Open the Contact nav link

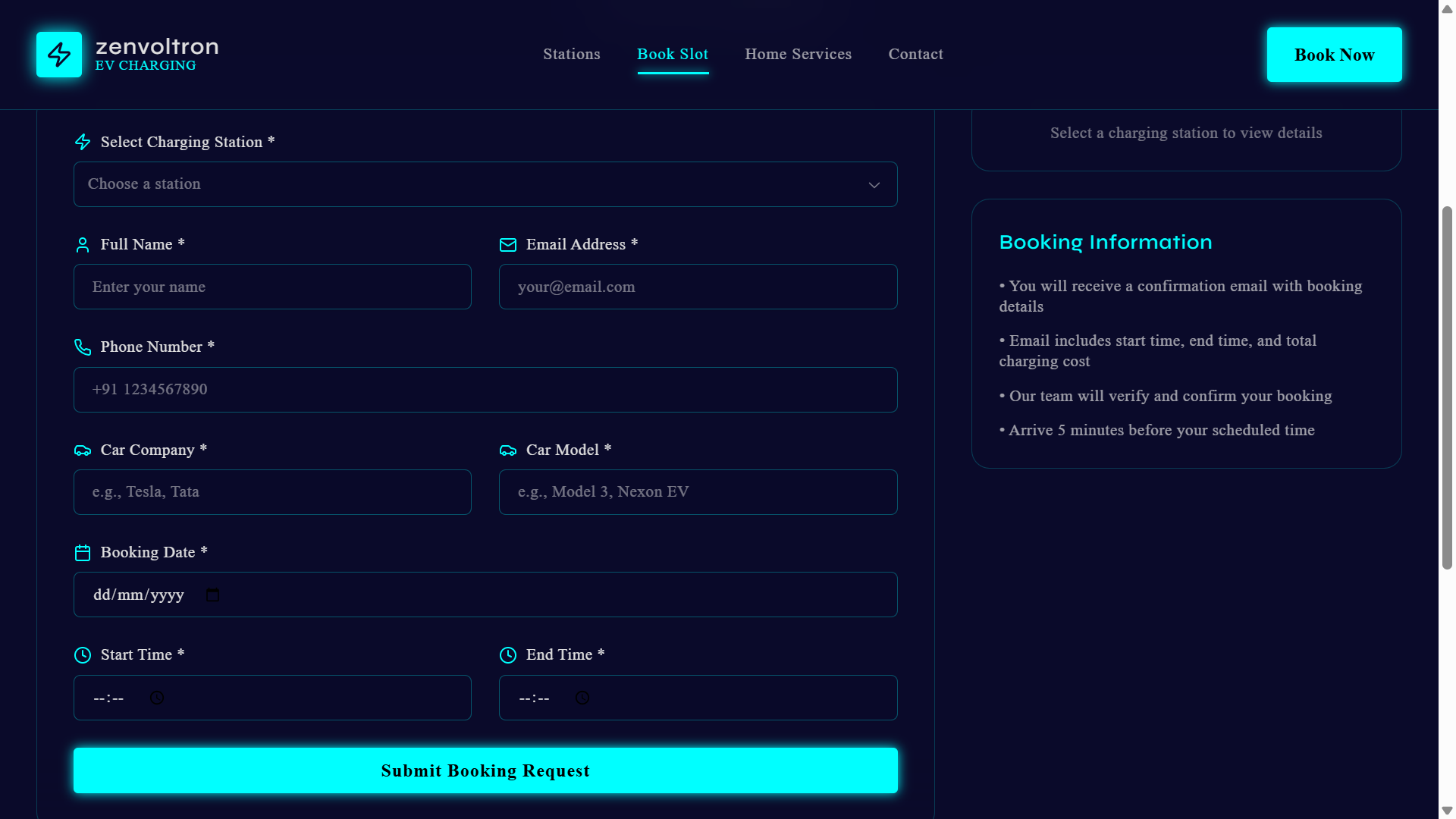click(915, 55)
